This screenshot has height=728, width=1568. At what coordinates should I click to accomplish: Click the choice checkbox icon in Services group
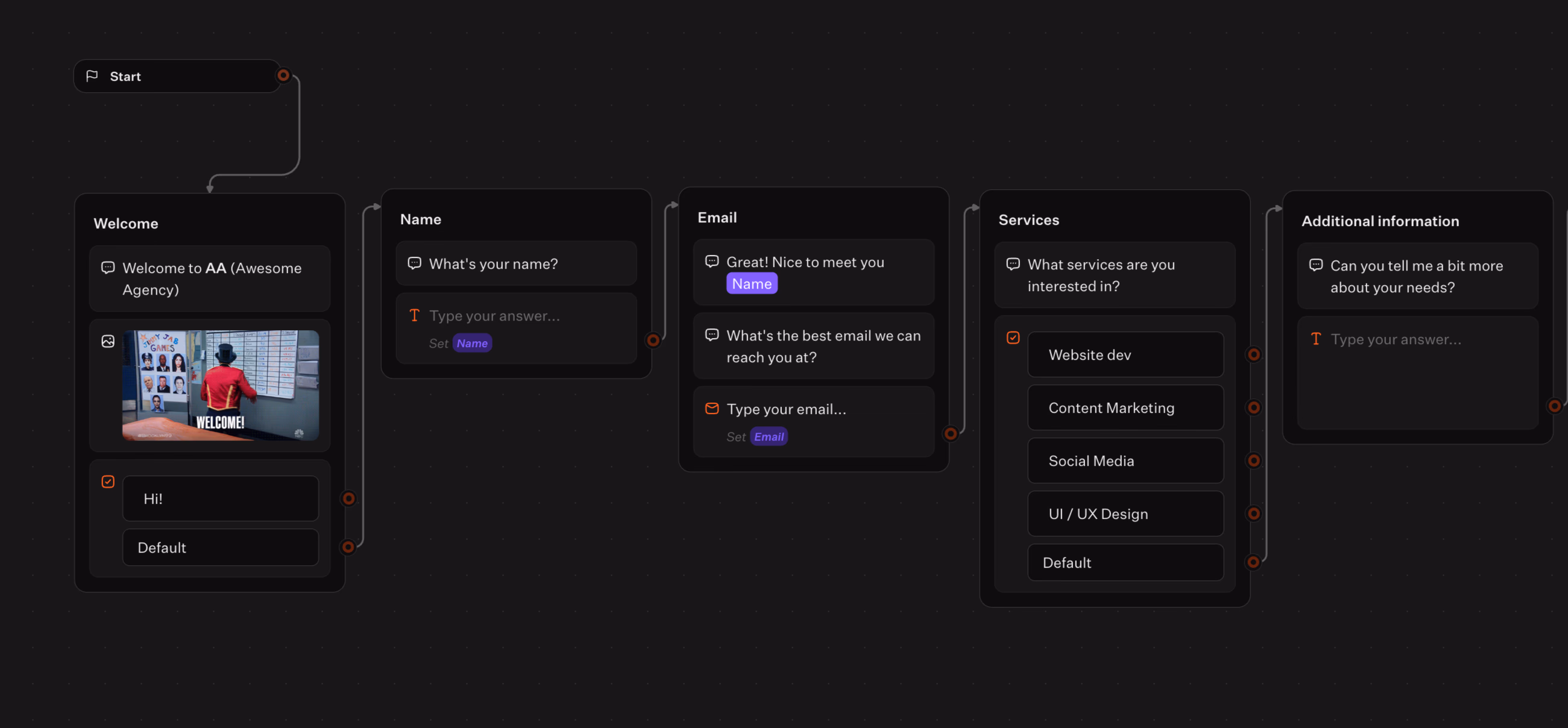point(1013,338)
